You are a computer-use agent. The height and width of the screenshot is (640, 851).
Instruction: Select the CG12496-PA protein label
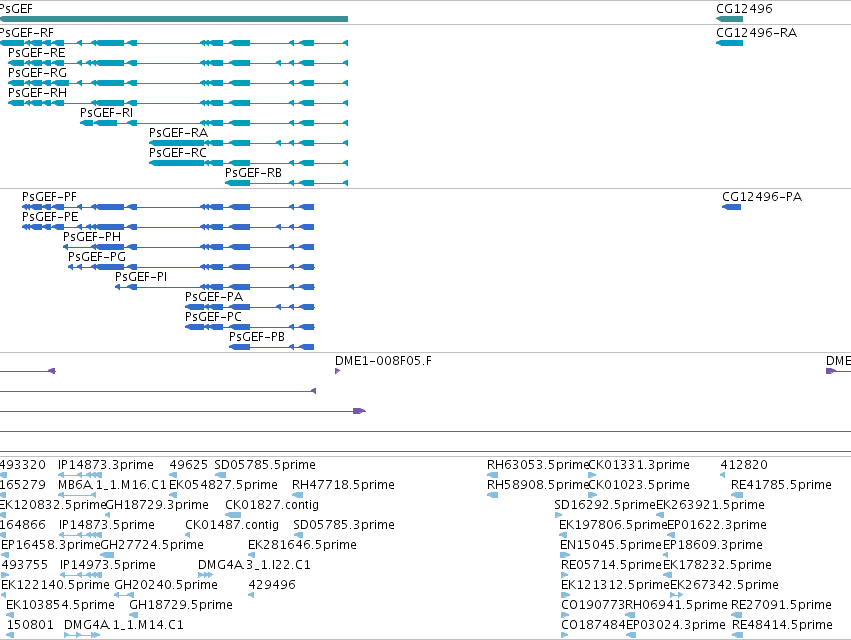pyautogui.click(x=762, y=197)
